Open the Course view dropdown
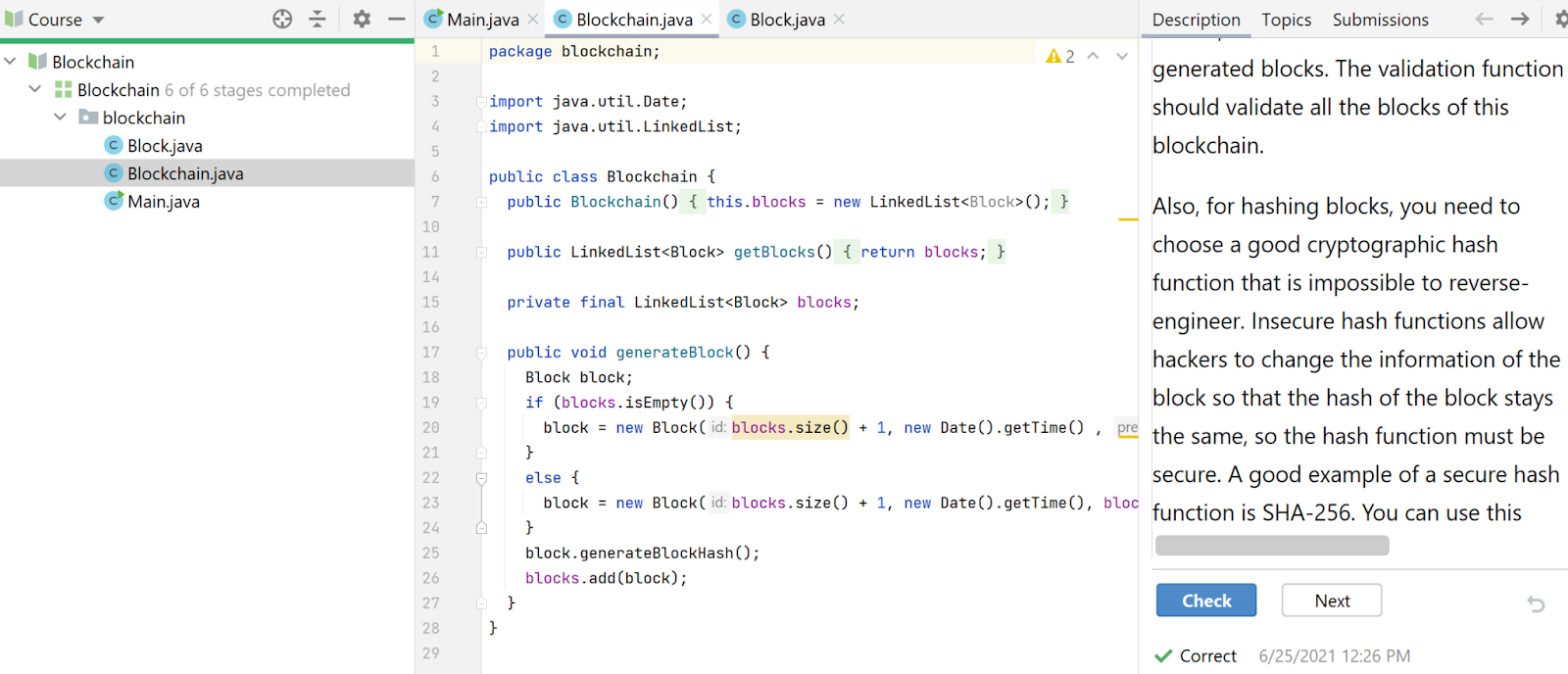The height and width of the screenshot is (674, 1568). pyautogui.click(x=98, y=20)
